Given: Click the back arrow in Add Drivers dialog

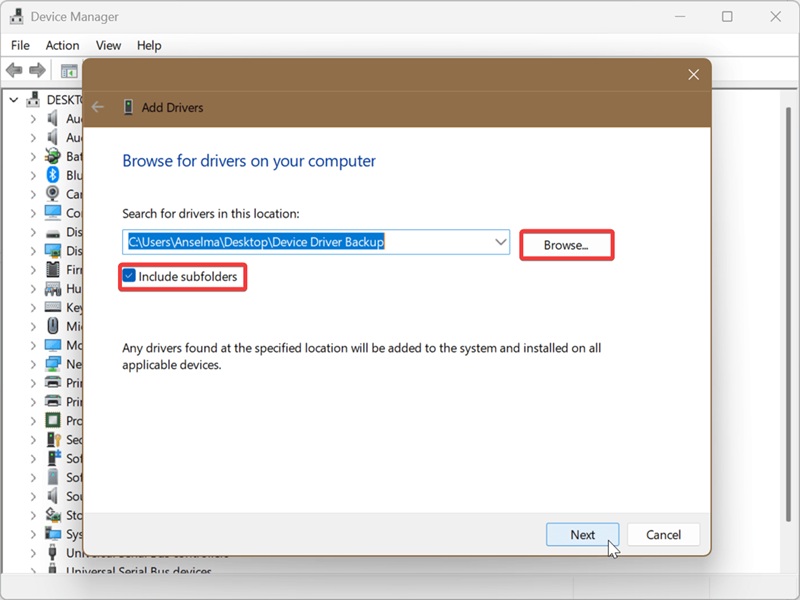Looking at the screenshot, I should click(x=97, y=107).
